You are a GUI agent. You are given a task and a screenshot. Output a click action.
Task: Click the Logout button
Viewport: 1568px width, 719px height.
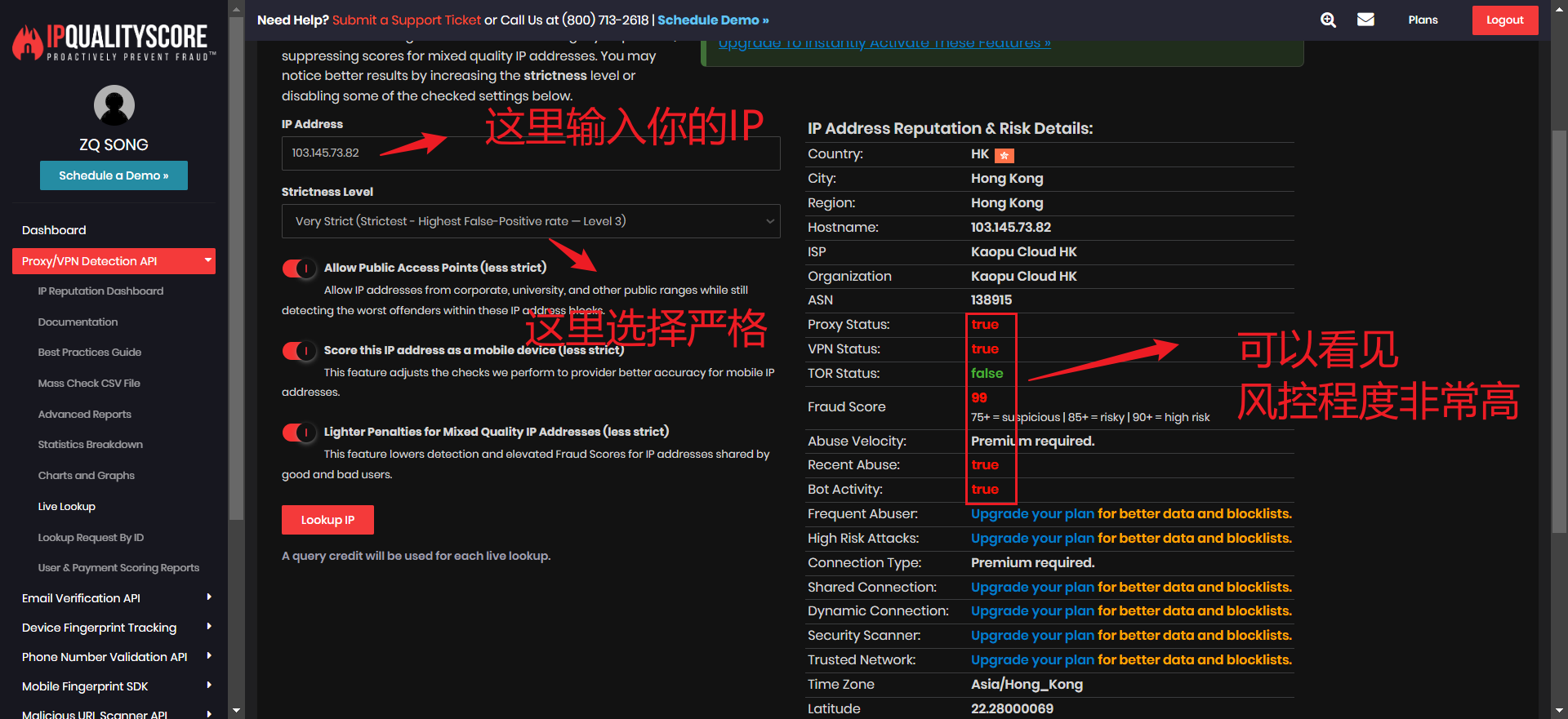click(x=1505, y=20)
